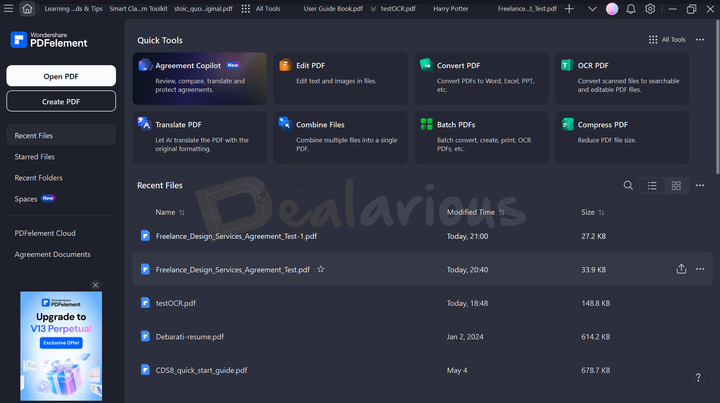Expand the tab list chevron

tap(592, 9)
